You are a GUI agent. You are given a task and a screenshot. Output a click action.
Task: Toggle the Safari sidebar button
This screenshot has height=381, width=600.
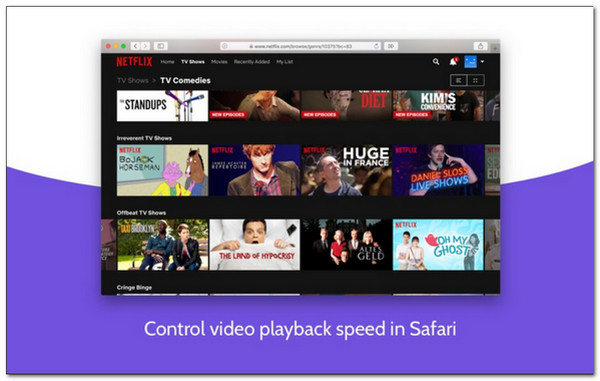point(161,46)
